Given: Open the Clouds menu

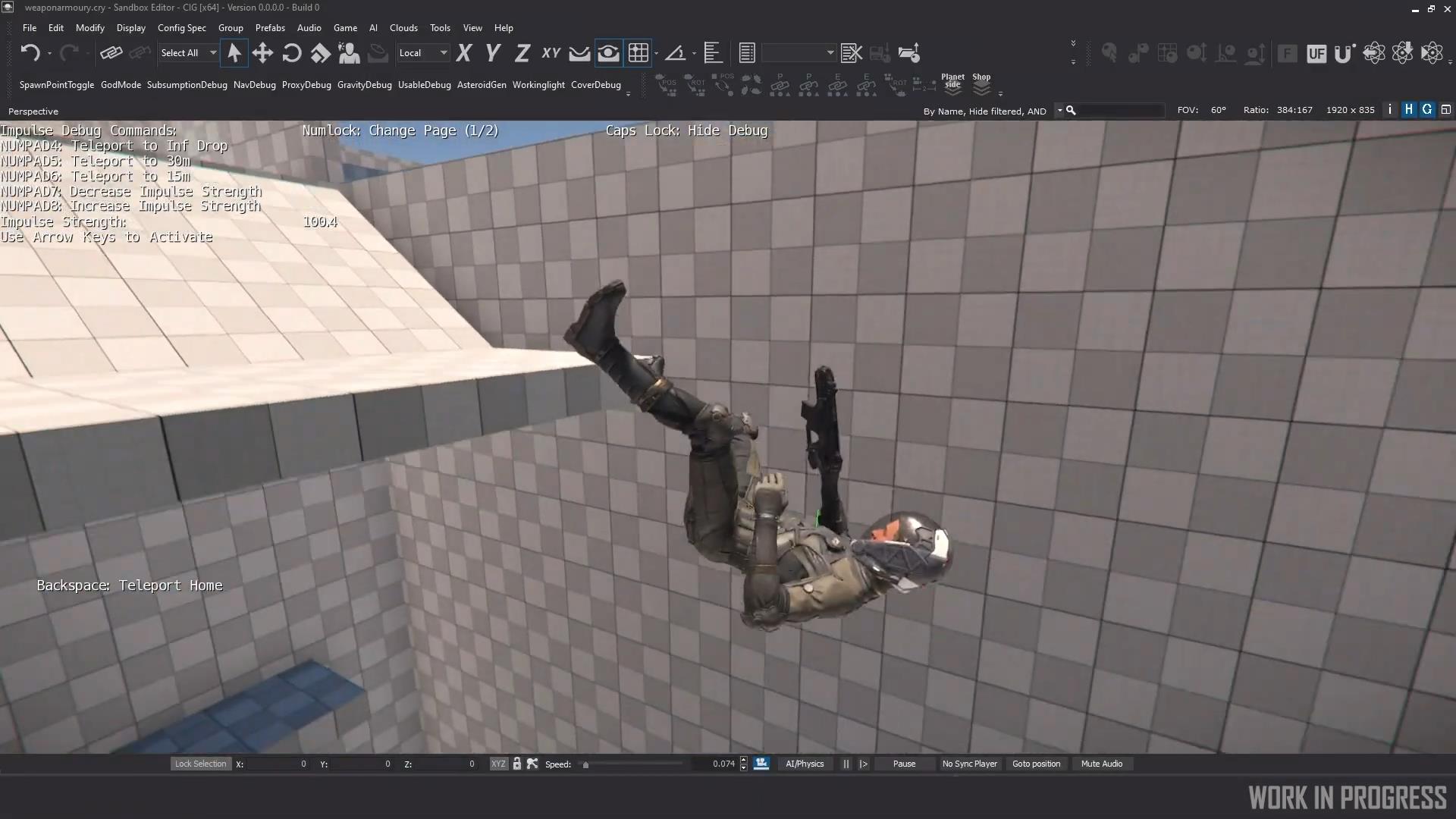Looking at the screenshot, I should 403,28.
